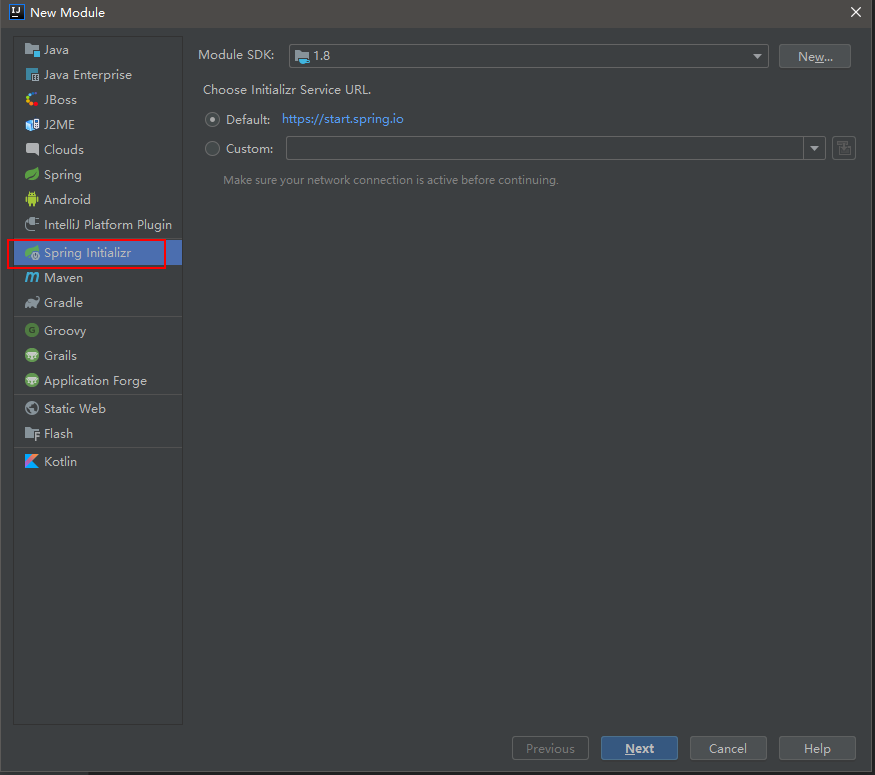Screen dimensions: 875x775
Task: Choose "IntelliJ Platform Plugin" label
Action: pos(108,225)
